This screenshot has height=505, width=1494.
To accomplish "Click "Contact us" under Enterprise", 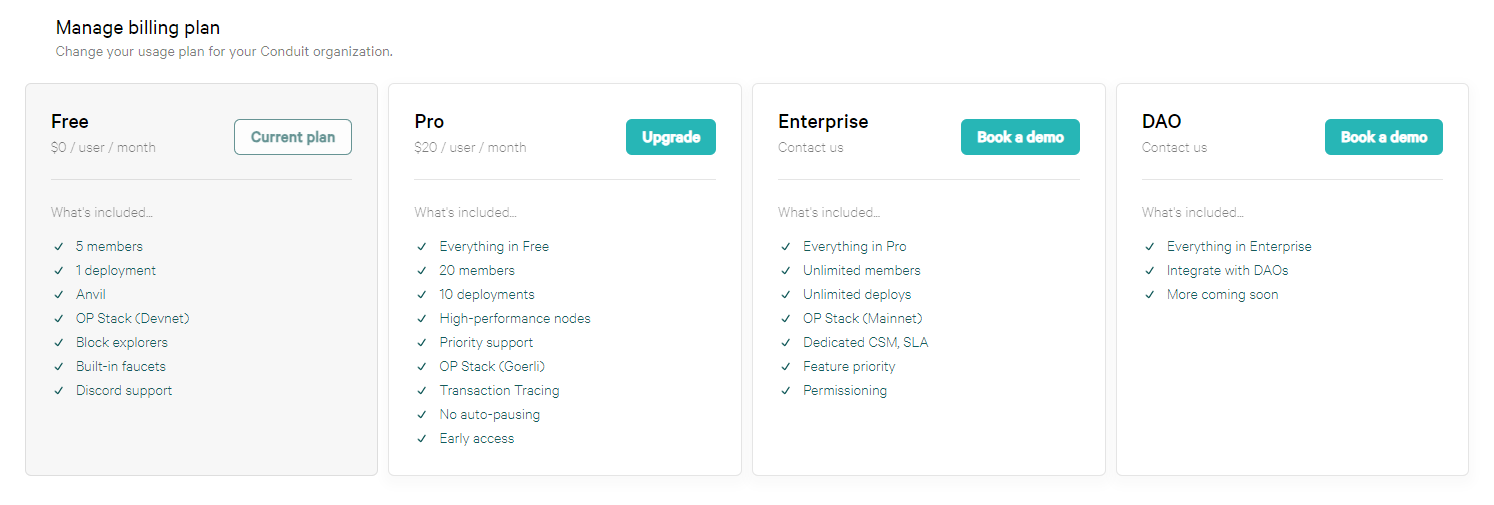I will pos(810,148).
